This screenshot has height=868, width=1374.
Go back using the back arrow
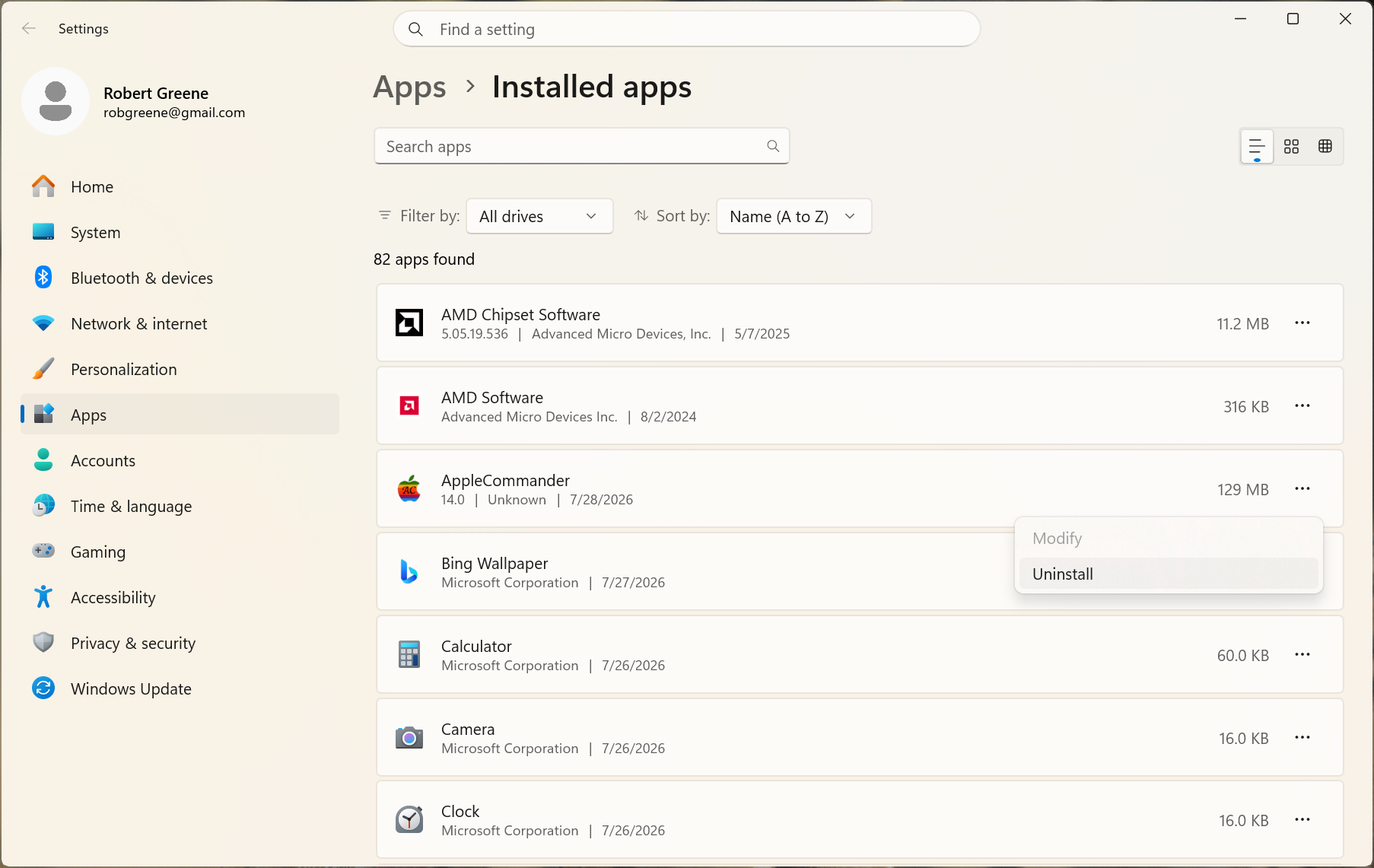[29, 29]
